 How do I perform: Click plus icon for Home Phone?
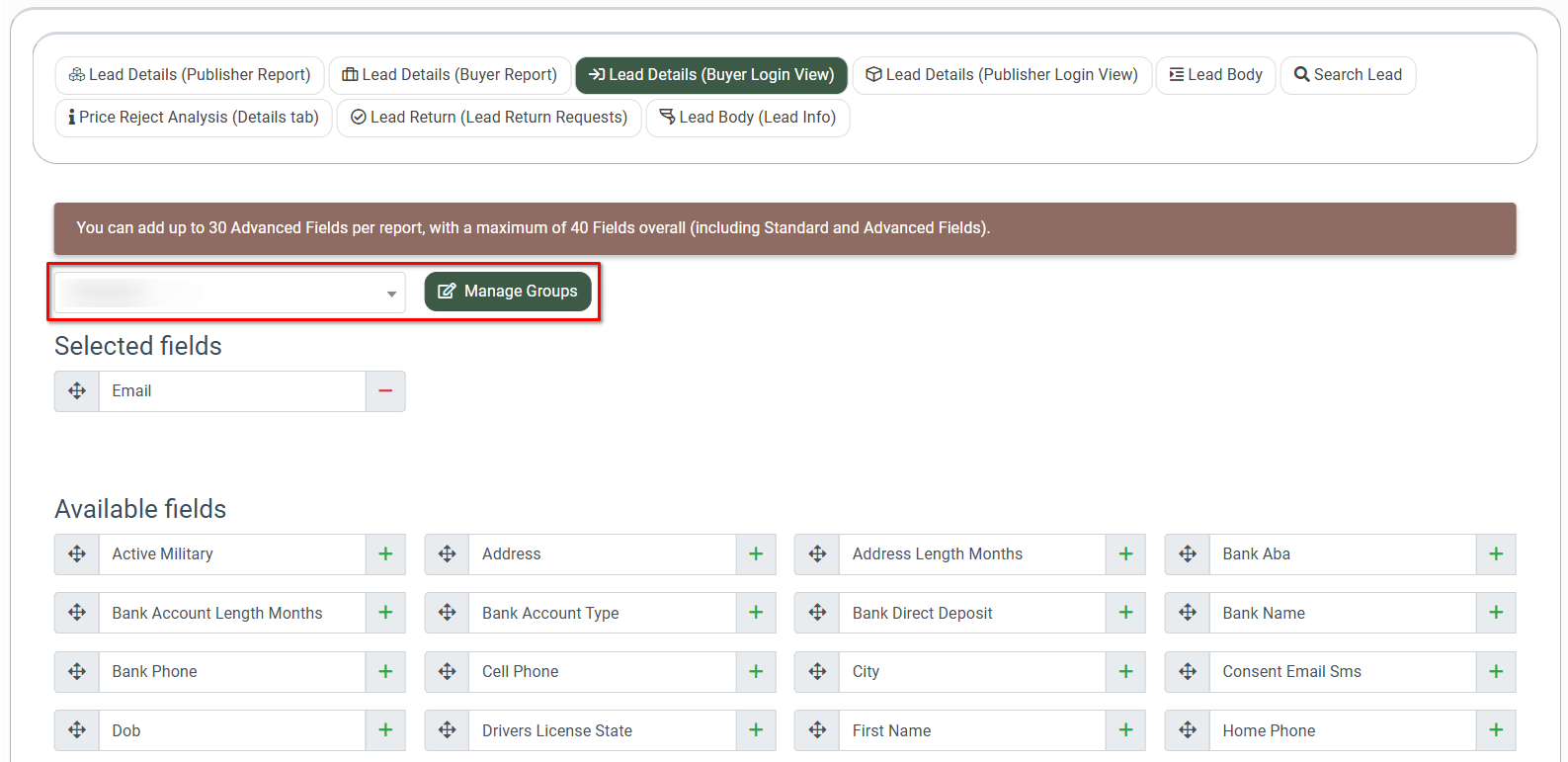click(x=1495, y=730)
